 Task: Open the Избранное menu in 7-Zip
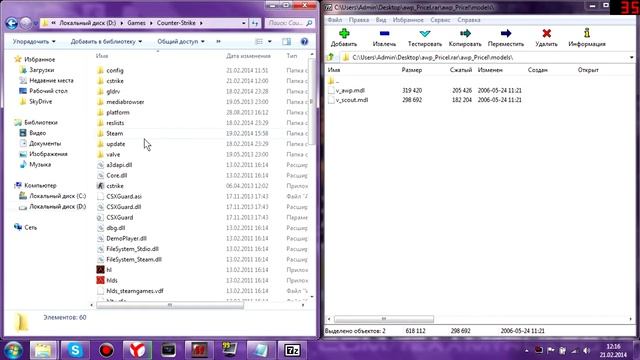pos(408,20)
